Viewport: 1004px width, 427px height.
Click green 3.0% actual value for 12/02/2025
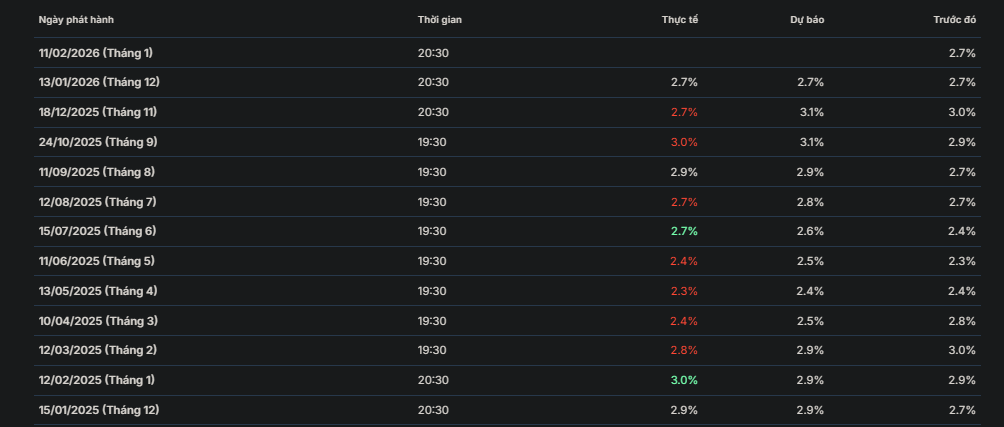pyautogui.click(x=684, y=380)
